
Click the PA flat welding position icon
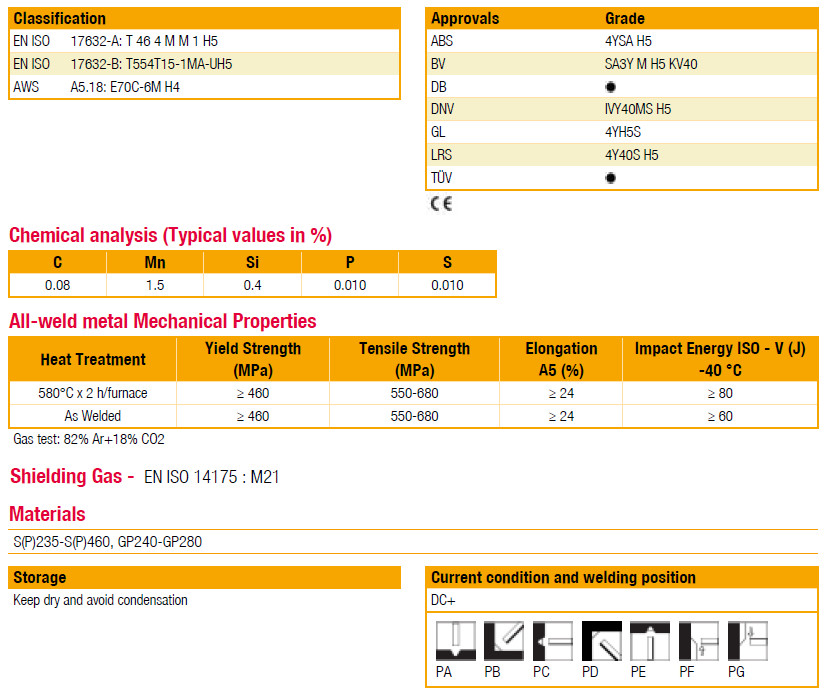455,641
